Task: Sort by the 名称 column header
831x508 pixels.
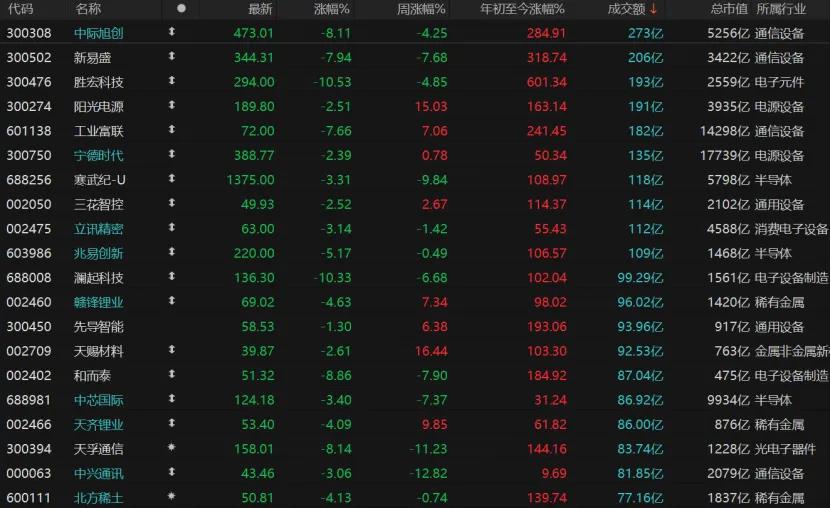Action: pyautogui.click(x=88, y=9)
